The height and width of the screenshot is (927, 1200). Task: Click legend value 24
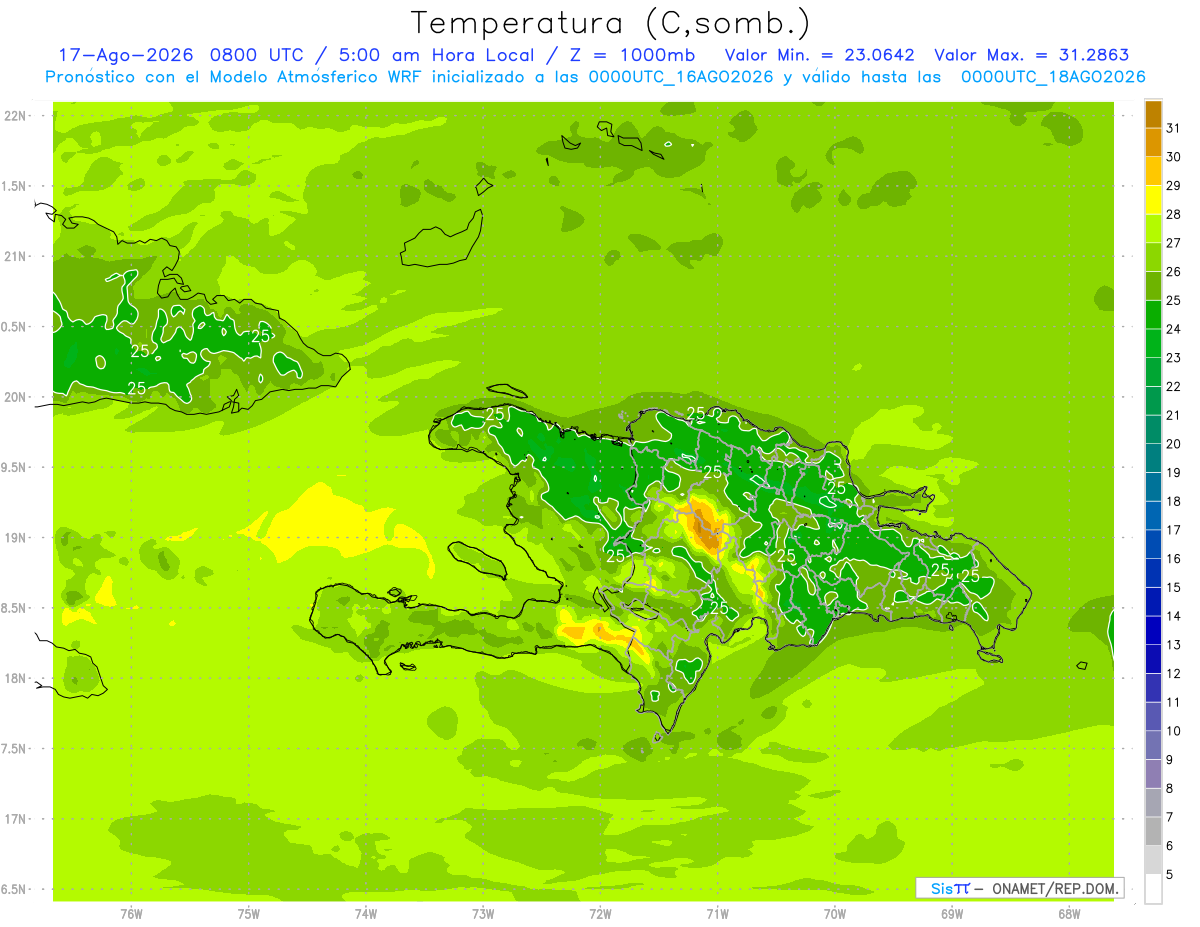coord(1174,329)
